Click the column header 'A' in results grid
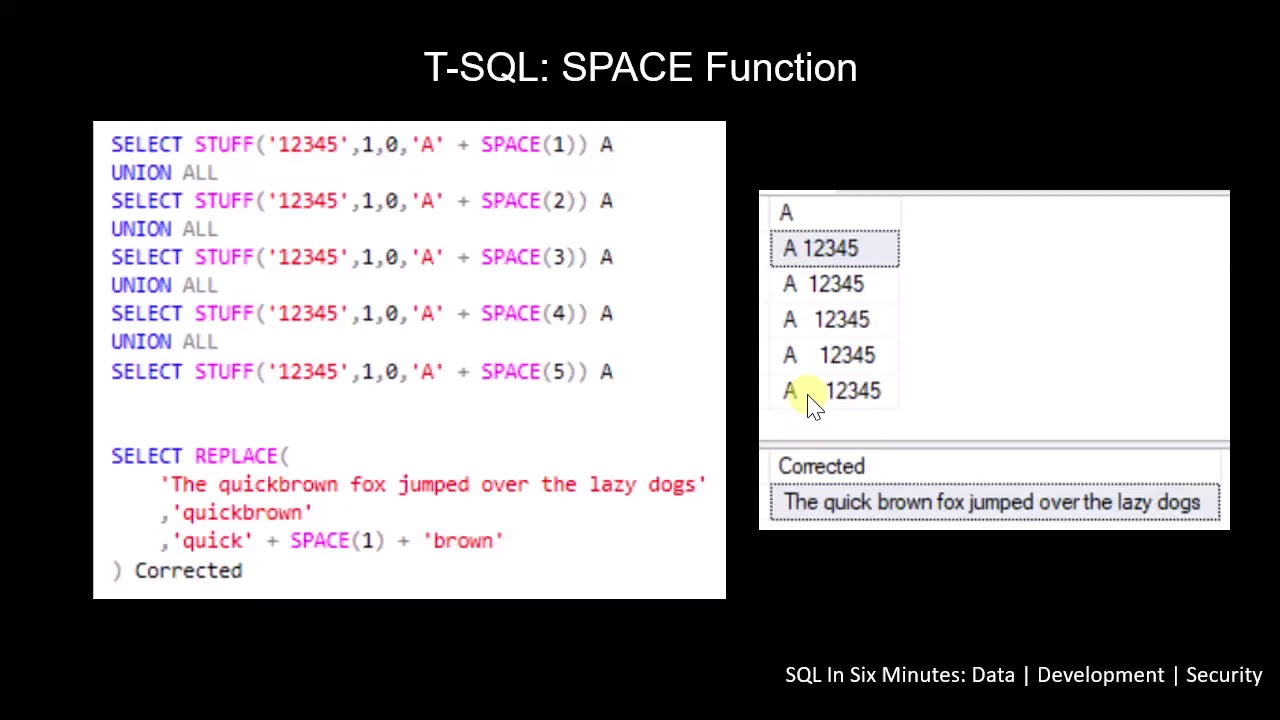 834,213
